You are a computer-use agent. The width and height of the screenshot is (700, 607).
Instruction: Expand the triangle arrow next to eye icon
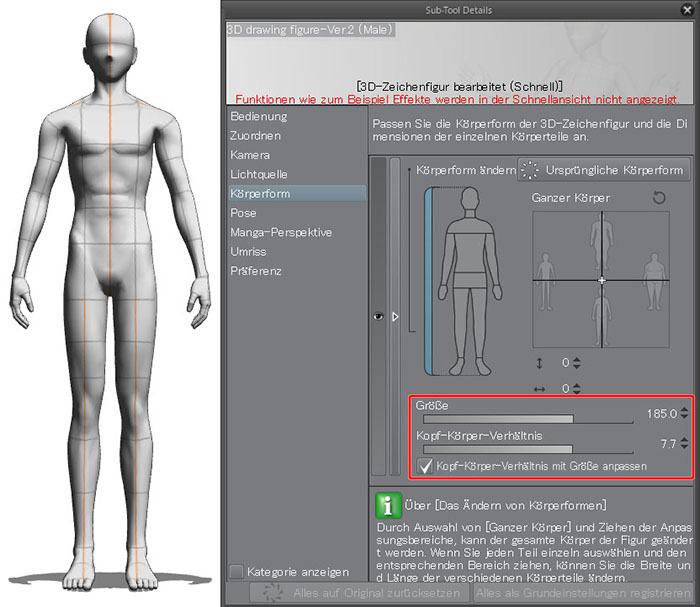pos(395,316)
